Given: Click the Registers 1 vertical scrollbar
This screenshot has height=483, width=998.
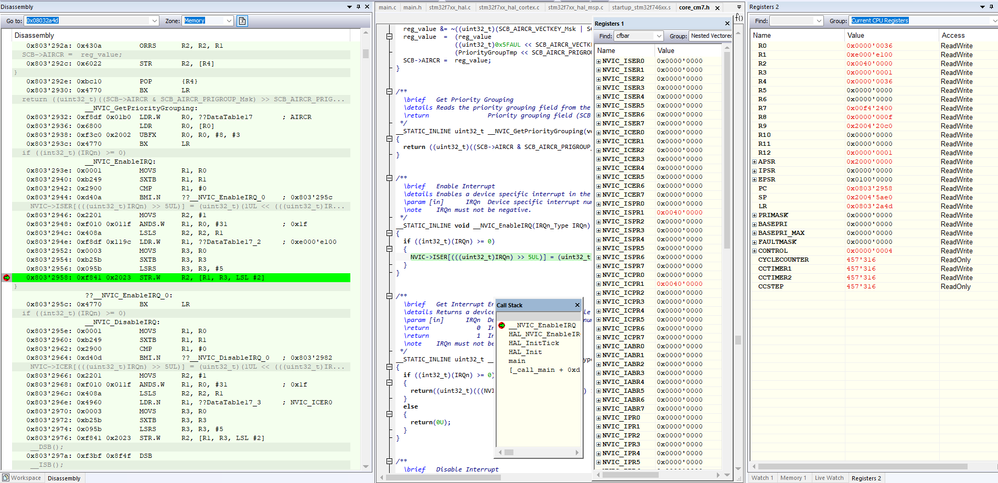Looking at the screenshot, I should pyautogui.click(x=727, y=255).
